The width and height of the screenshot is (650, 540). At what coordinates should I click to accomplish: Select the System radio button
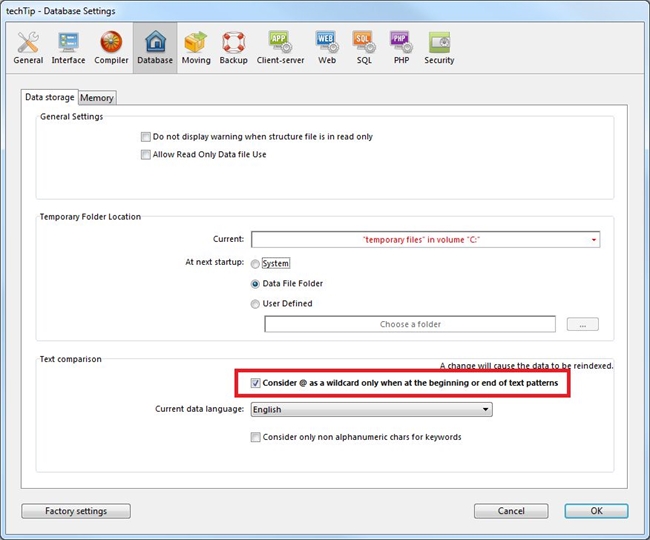[256, 263]
